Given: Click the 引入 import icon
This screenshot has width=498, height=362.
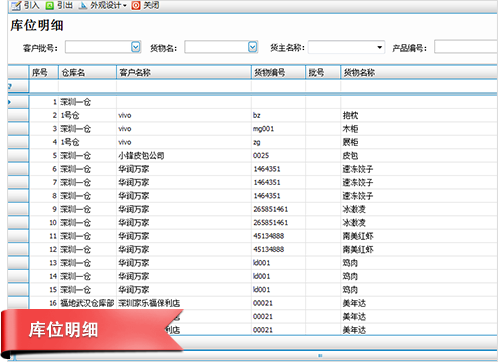Looking at the screenshot, I should (16, 6).
